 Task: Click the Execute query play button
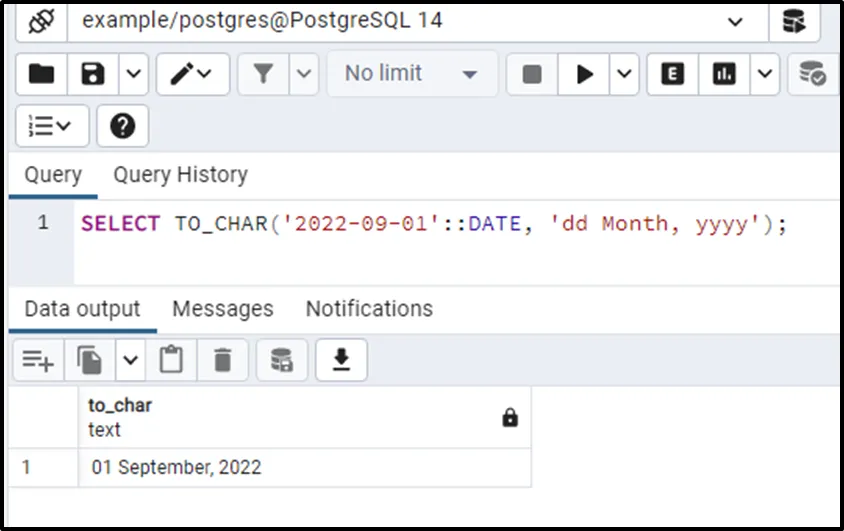coord(585,74)
